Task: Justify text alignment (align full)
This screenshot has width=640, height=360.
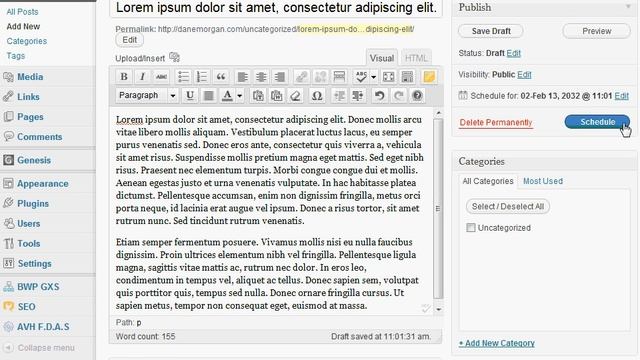Action: [x=209, y=96]
